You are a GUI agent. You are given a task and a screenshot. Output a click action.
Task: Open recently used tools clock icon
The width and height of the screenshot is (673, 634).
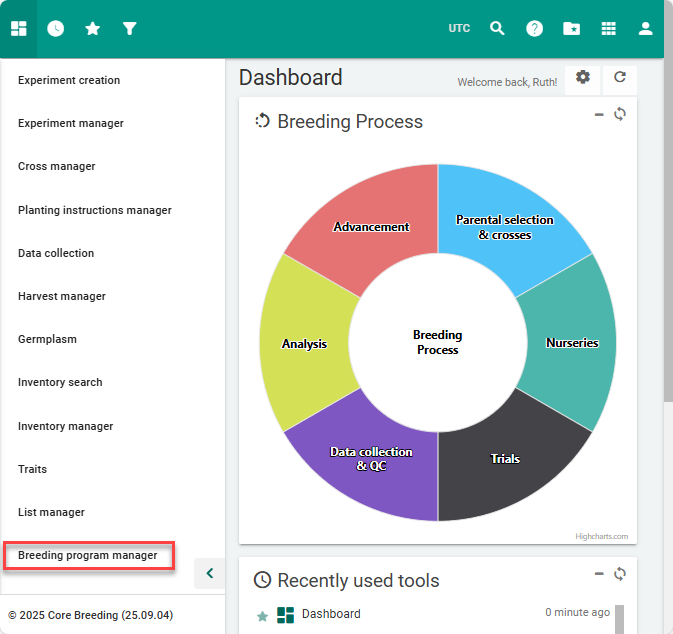(x=56, y=28)
